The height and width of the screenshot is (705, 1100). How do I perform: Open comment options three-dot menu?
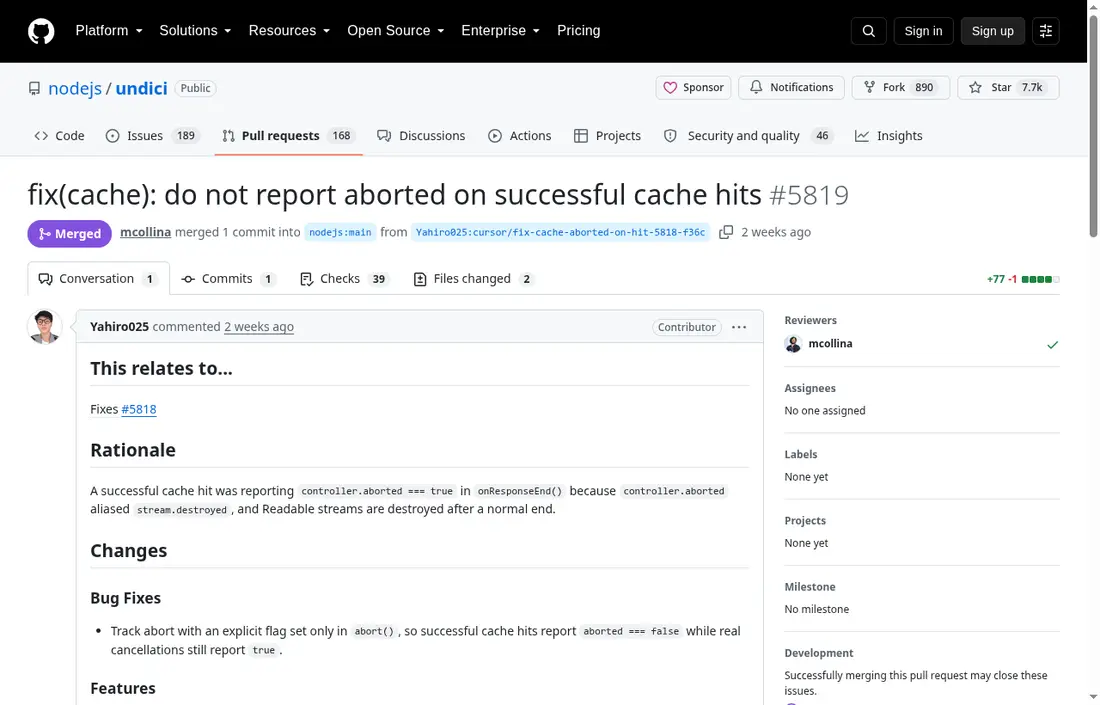pos(739,327)
